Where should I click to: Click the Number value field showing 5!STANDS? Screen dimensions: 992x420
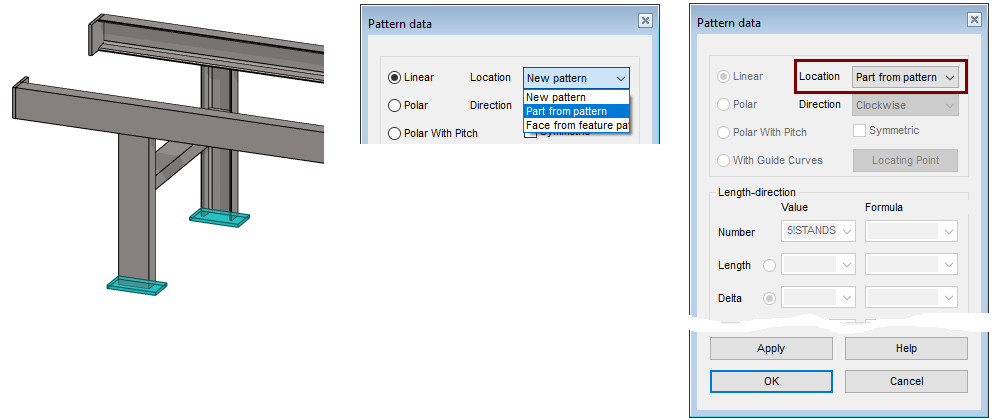click(x=817, y=232)
